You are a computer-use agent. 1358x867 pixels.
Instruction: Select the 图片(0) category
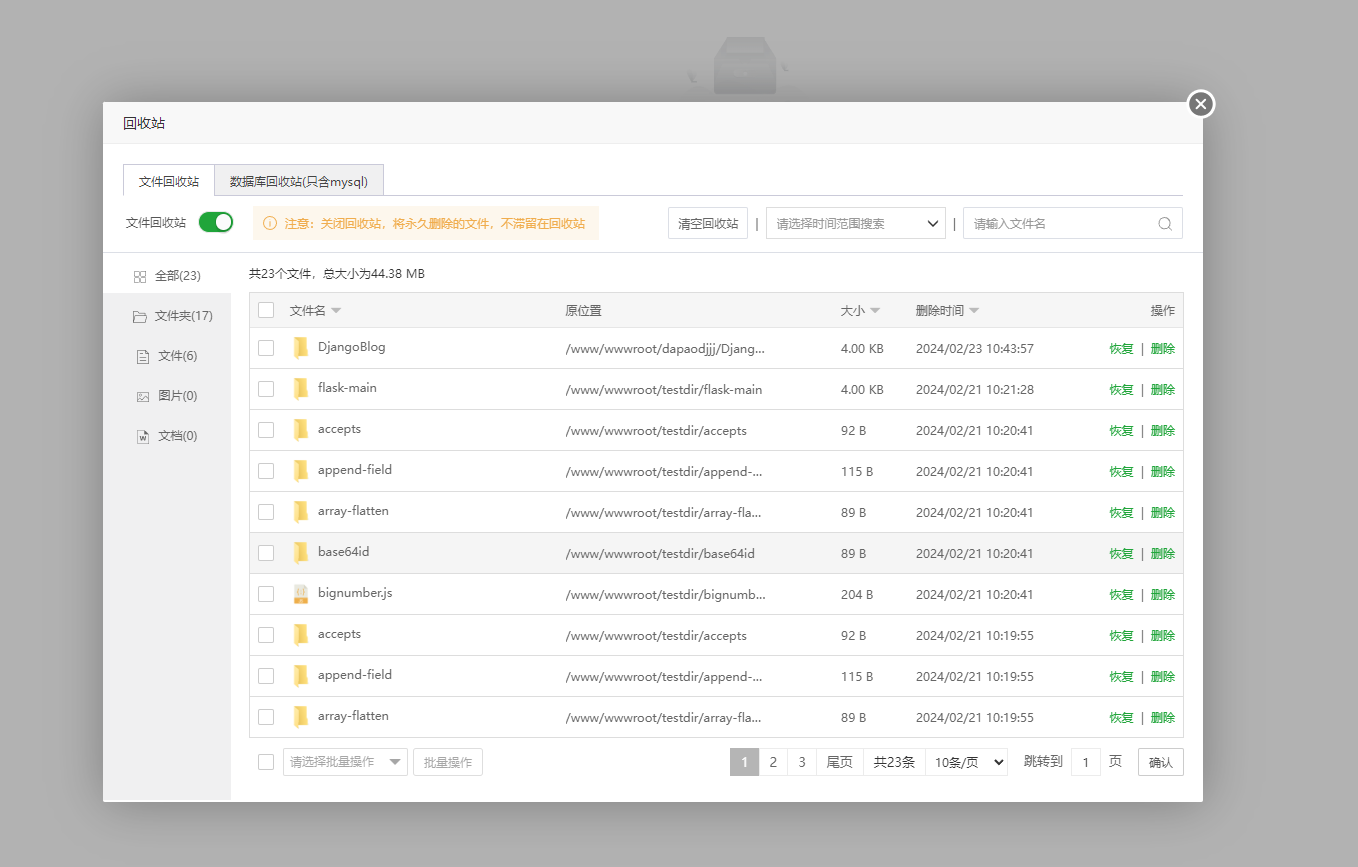point(167,396)
